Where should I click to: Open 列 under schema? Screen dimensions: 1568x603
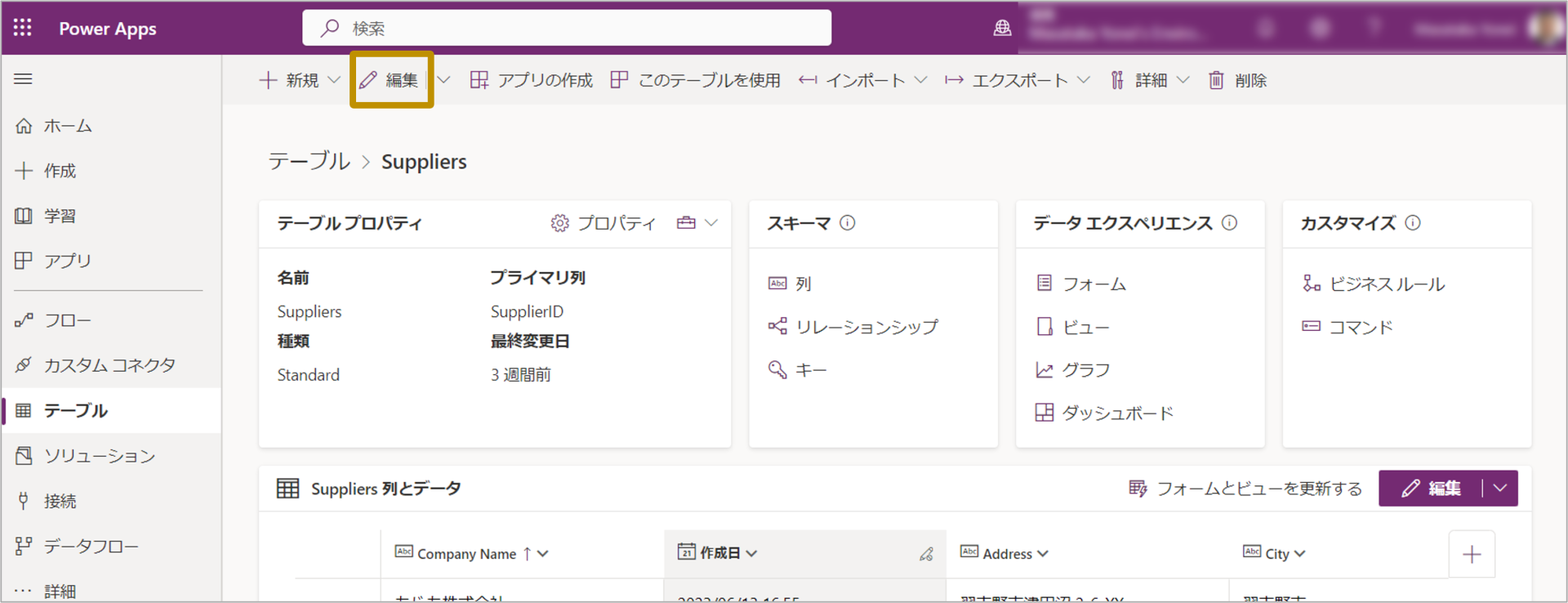790,284
